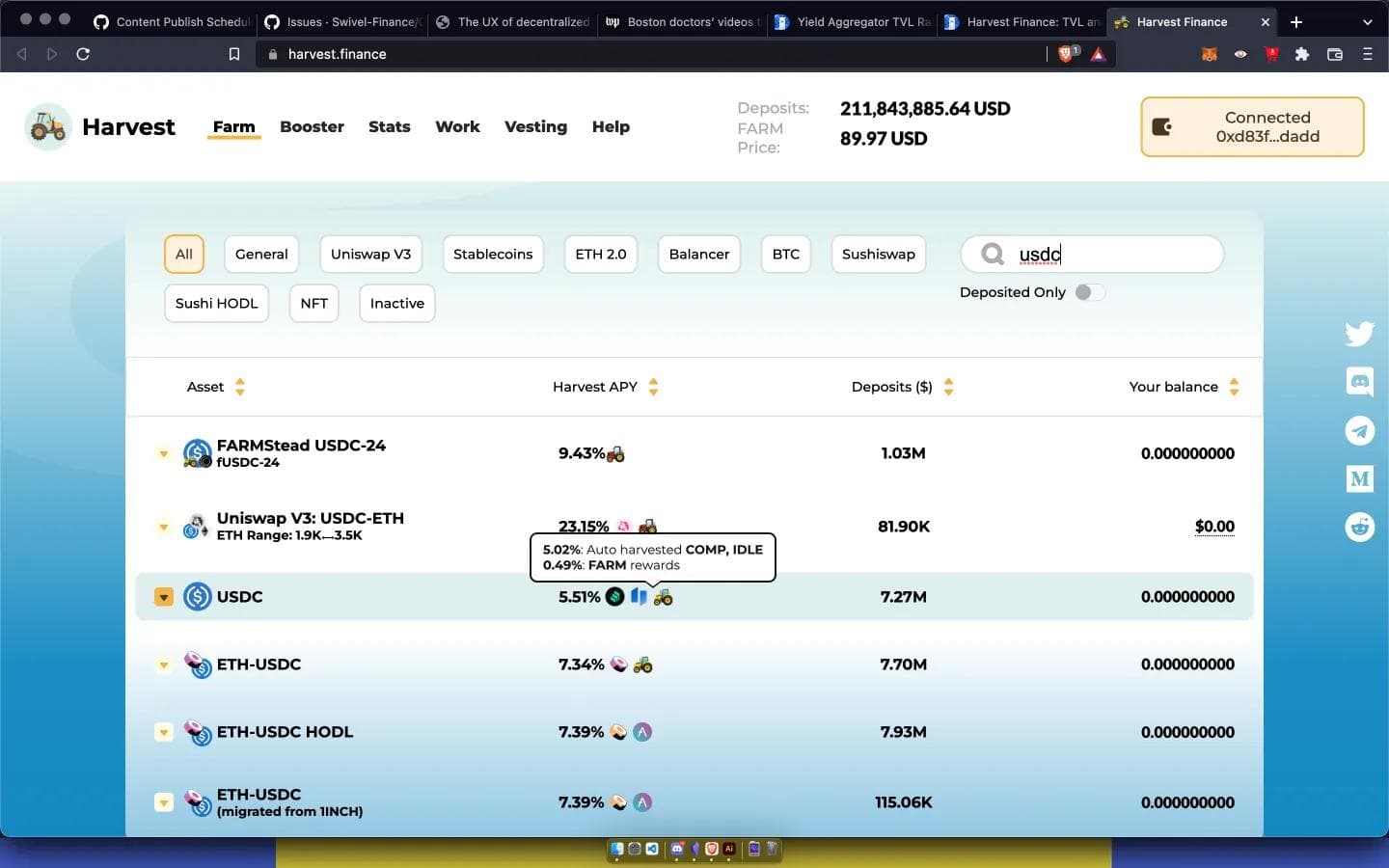The width and height of the screenshot is (1389, 868).
Task: Open the Telegram icon on the right
Action: pos(1359,430)
